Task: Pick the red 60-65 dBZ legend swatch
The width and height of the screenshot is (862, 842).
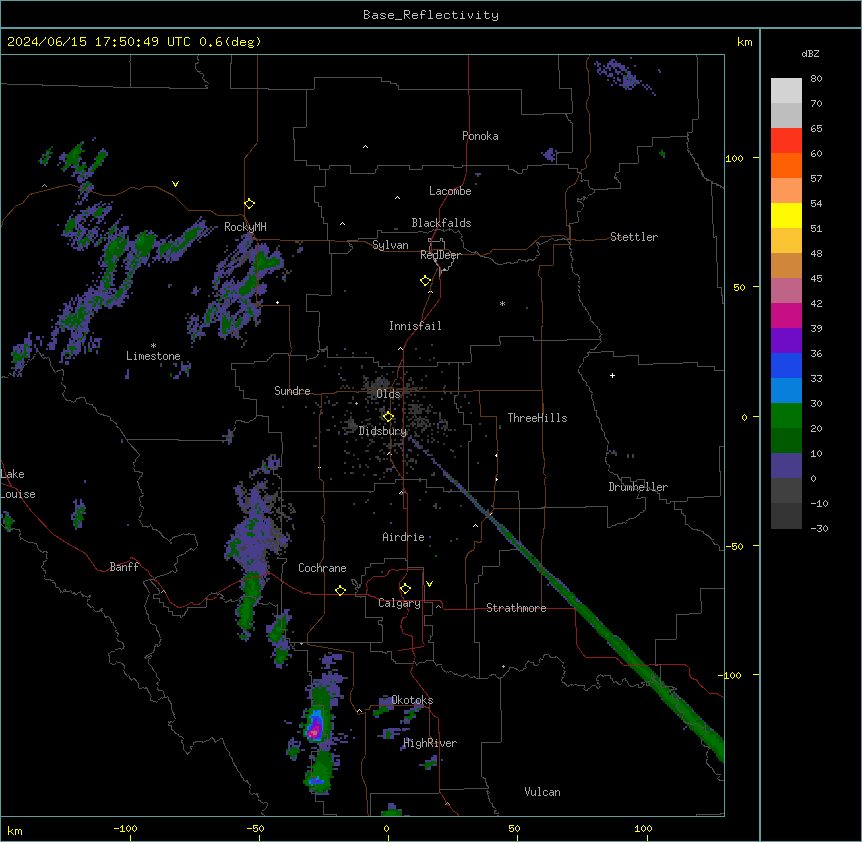Action: click(x=786, y=141)
